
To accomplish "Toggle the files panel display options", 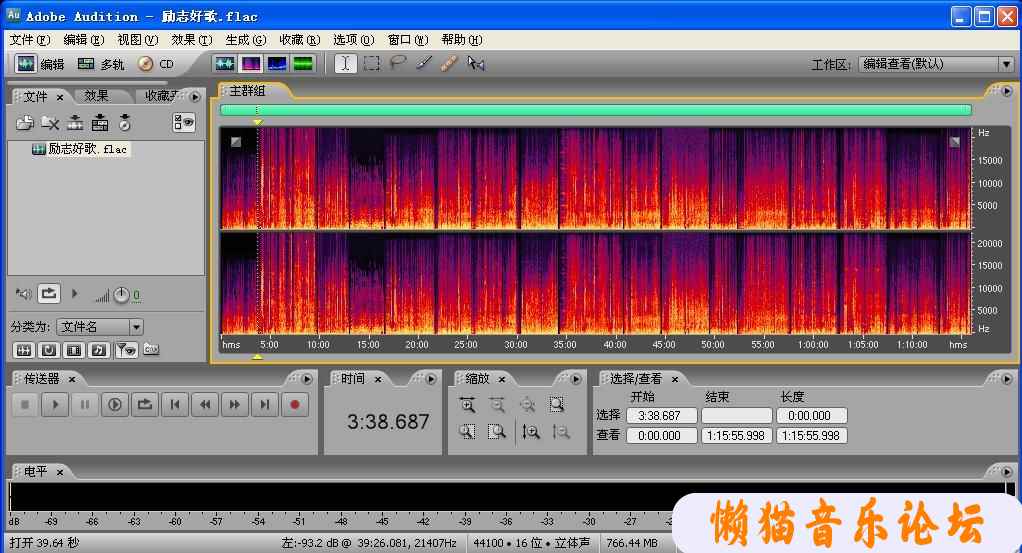I will pos(184,122).
